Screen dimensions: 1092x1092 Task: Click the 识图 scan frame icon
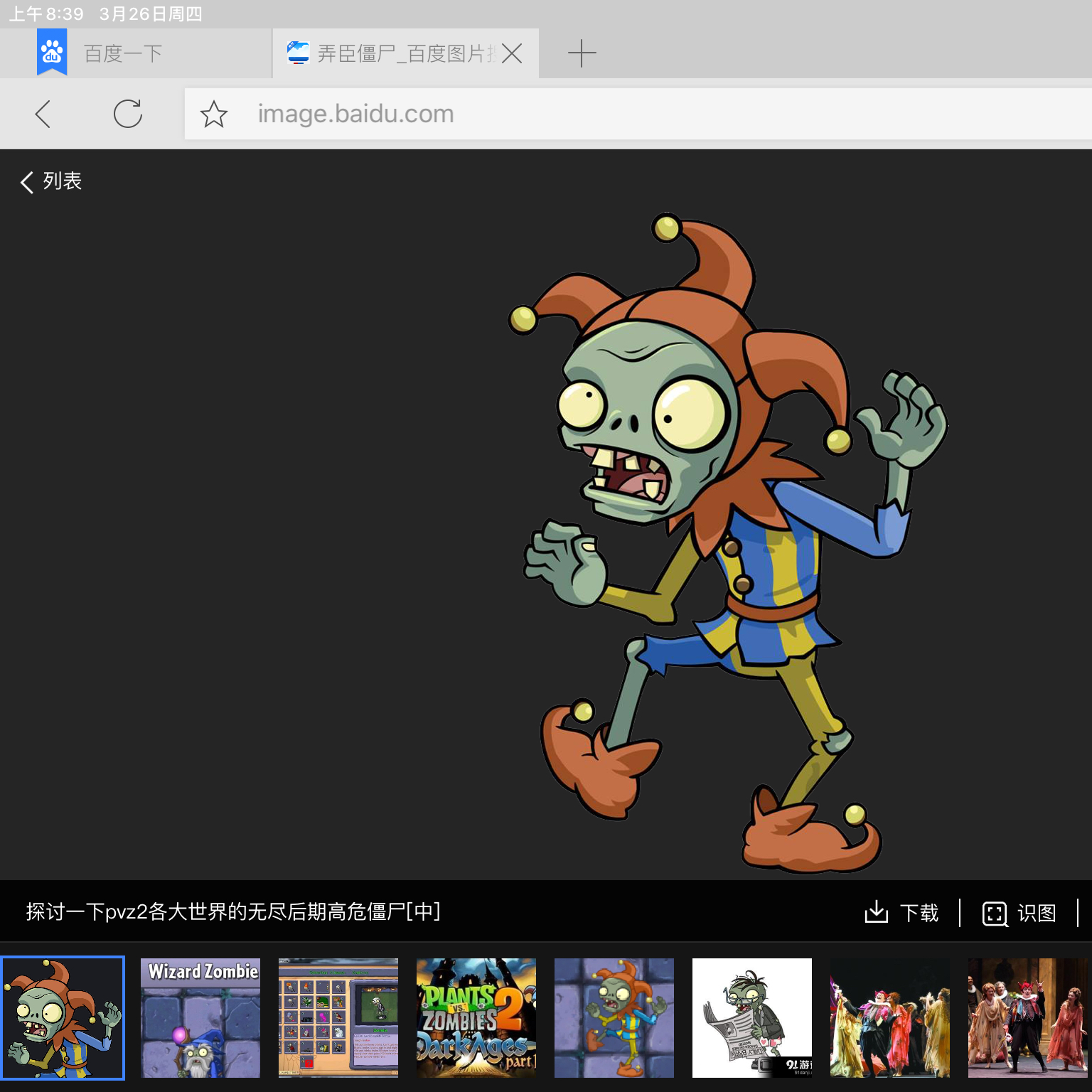(x=995, y=914)
